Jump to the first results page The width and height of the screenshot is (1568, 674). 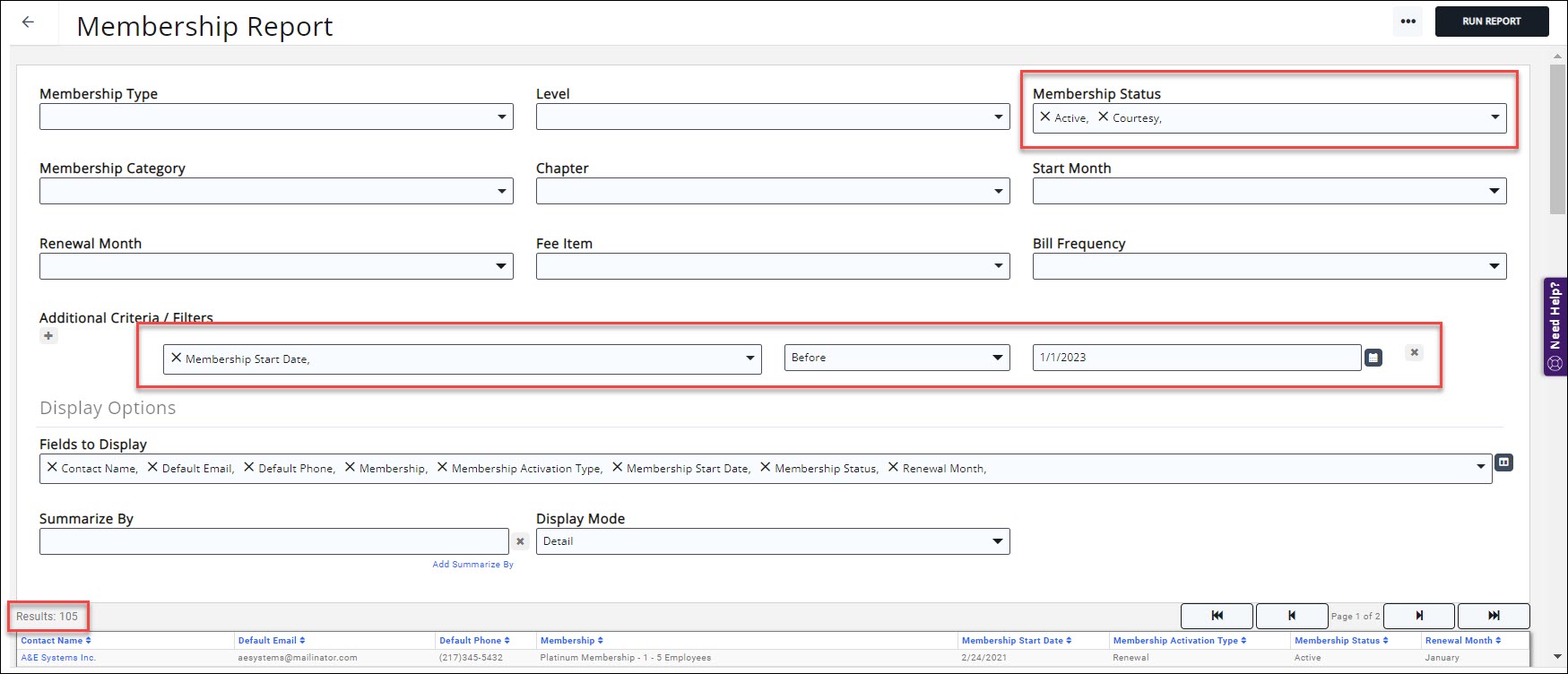(x=1217, y=616)
